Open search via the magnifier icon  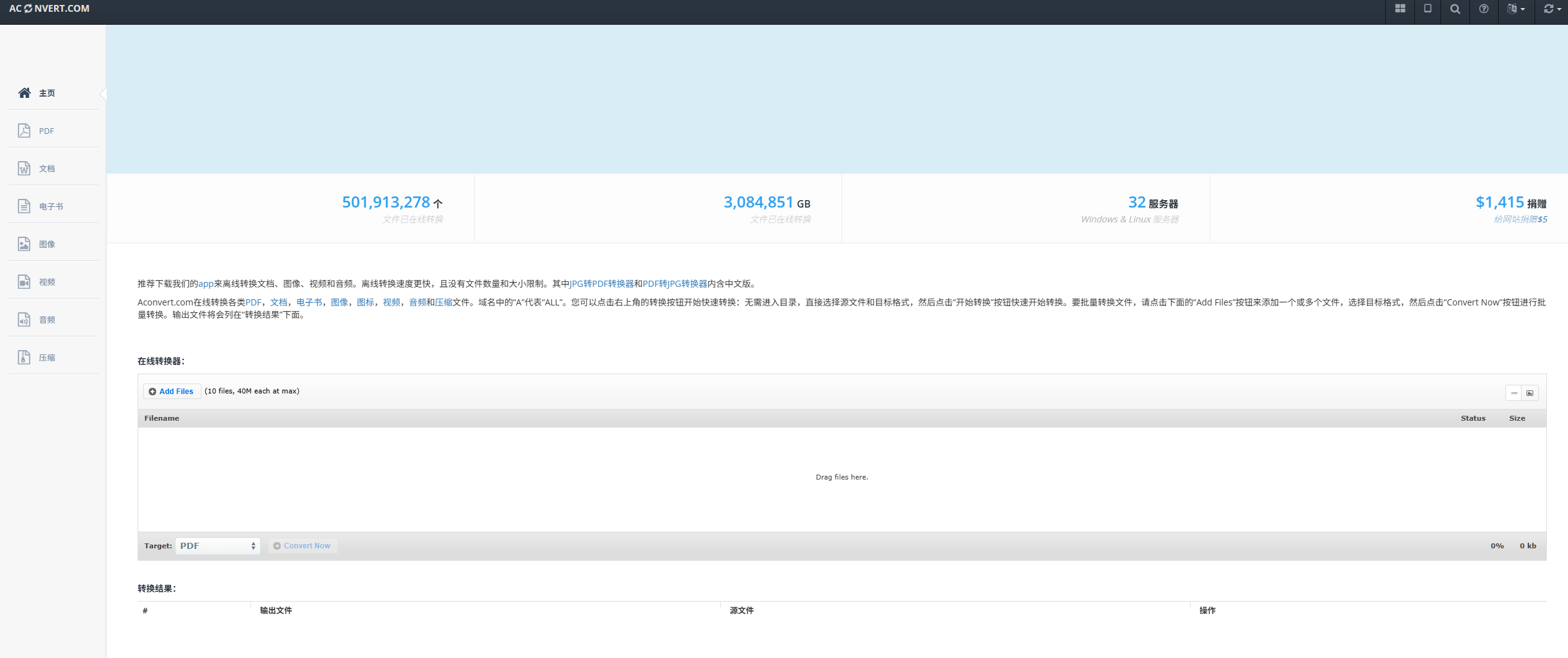1455,9
